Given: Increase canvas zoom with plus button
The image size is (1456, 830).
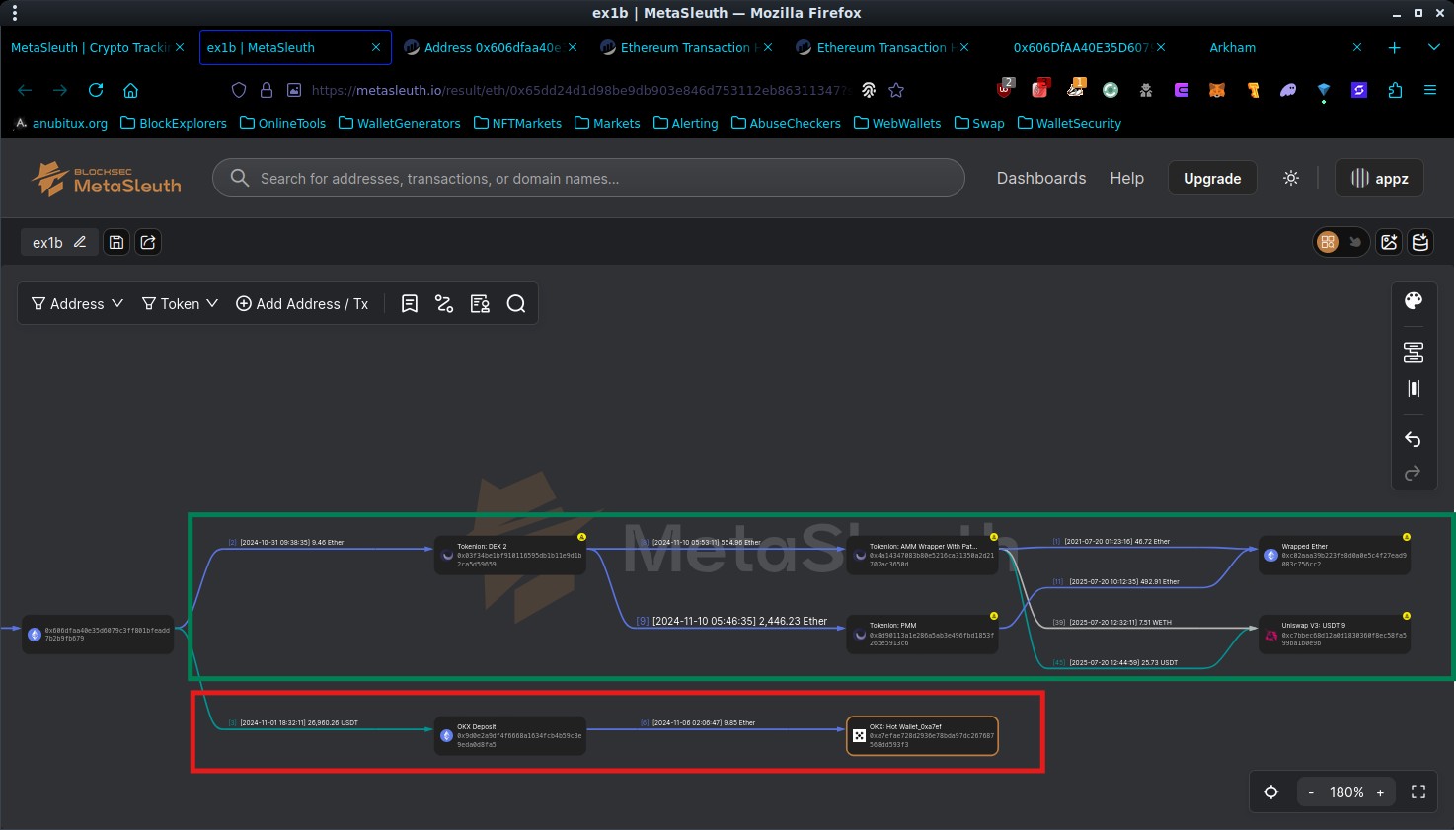Looking at the screenshot, I should point(1380,792).
